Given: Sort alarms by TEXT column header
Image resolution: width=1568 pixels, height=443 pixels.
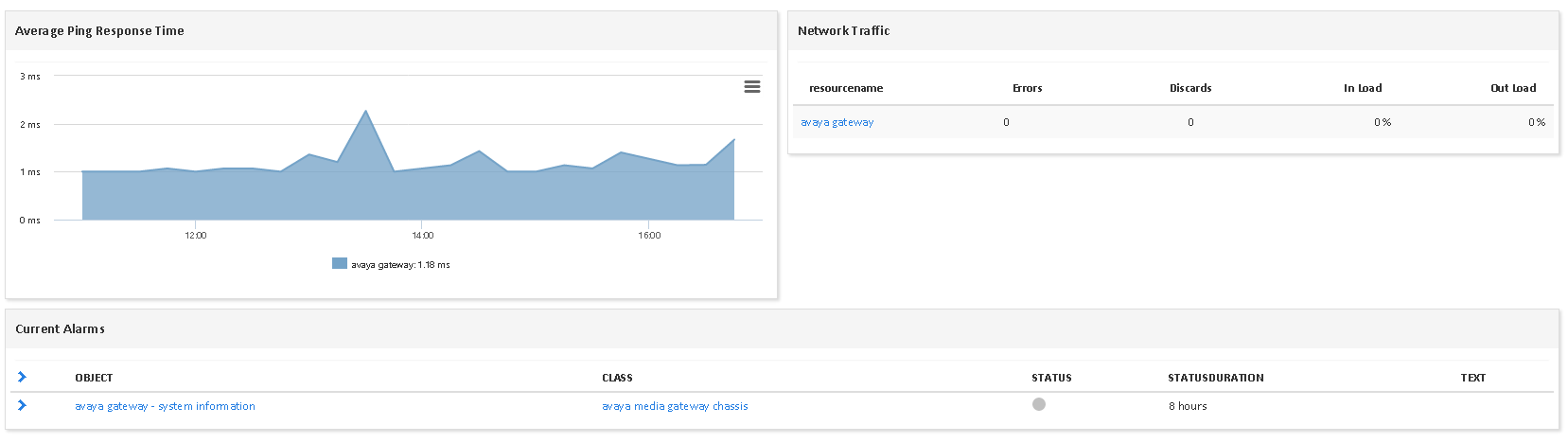Looking at the screenshot, I should point(1472,378).
